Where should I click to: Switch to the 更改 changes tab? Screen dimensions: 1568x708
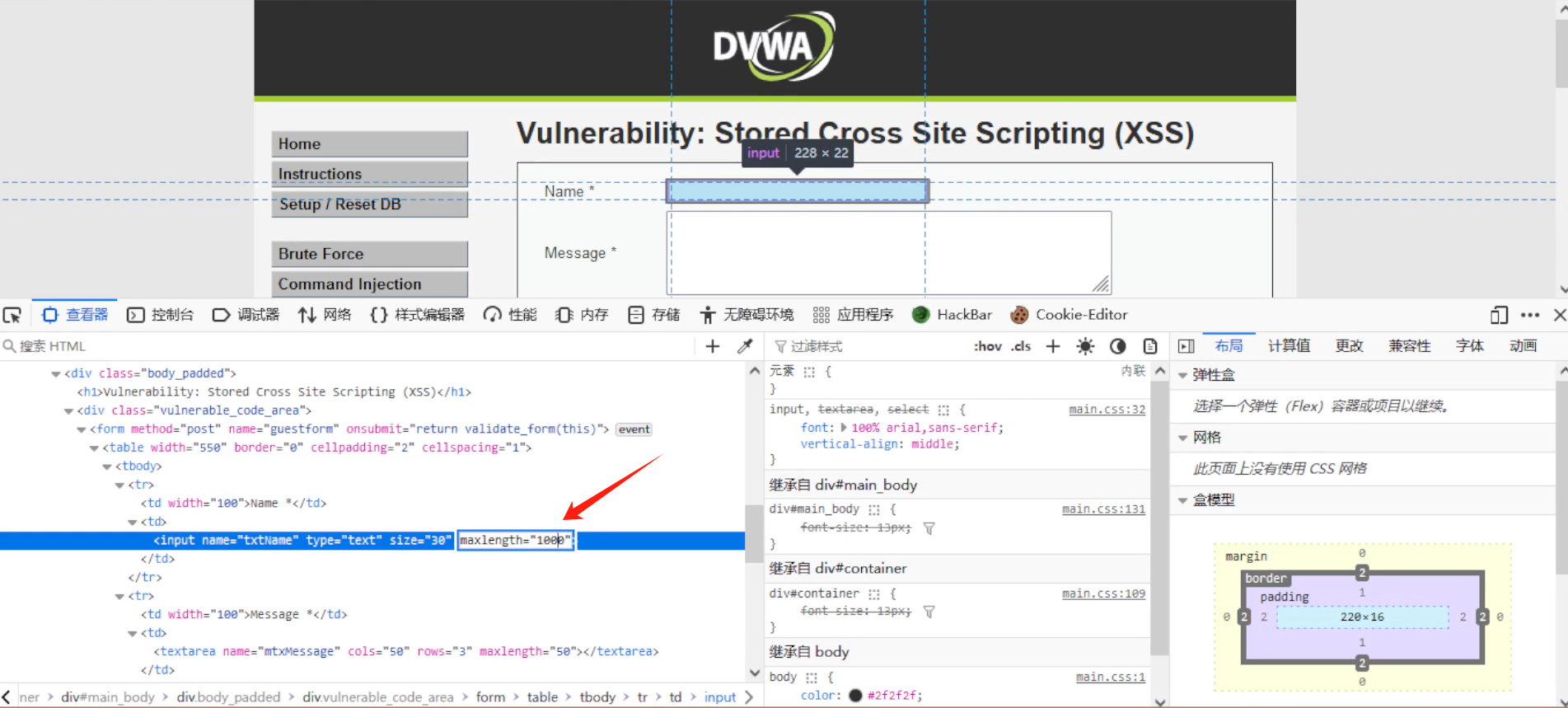pyautogui.click(x=1349, y=346)
